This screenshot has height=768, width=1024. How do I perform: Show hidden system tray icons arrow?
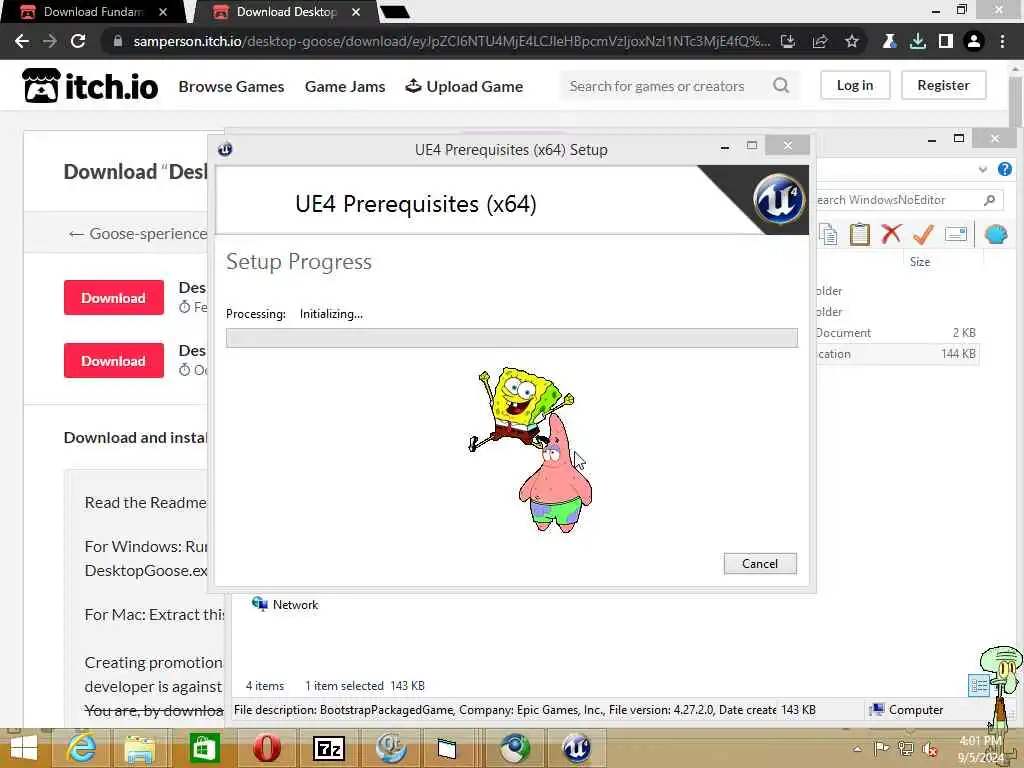857,748
